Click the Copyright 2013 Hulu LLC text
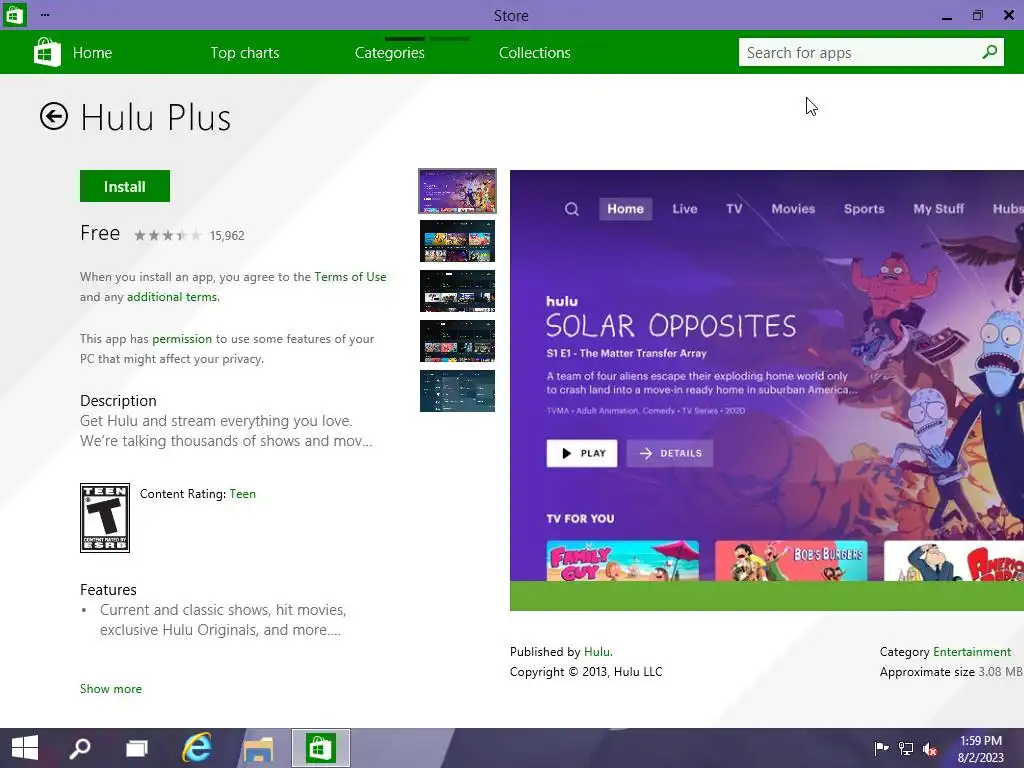The width and height of the screenshot is (1024, 768). pos(586,672)
